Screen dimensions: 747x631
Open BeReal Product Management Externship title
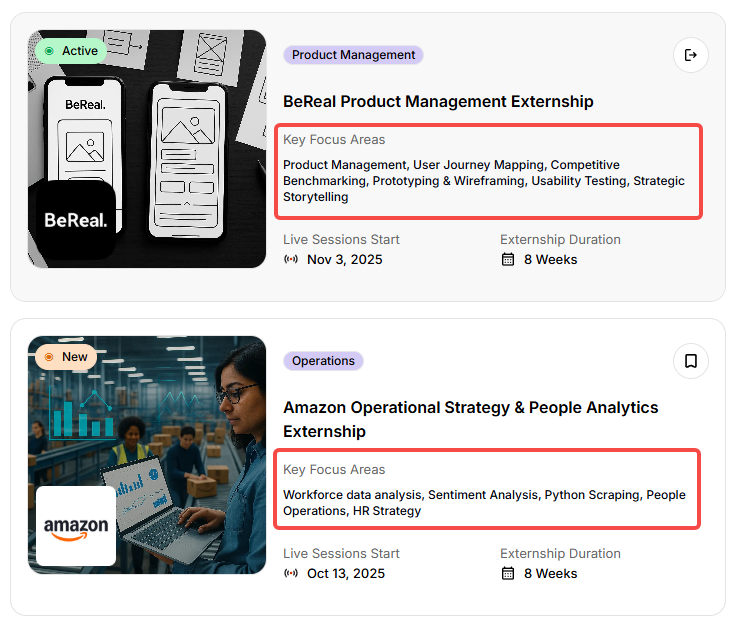pyautogui.click(x=438, y=101)
